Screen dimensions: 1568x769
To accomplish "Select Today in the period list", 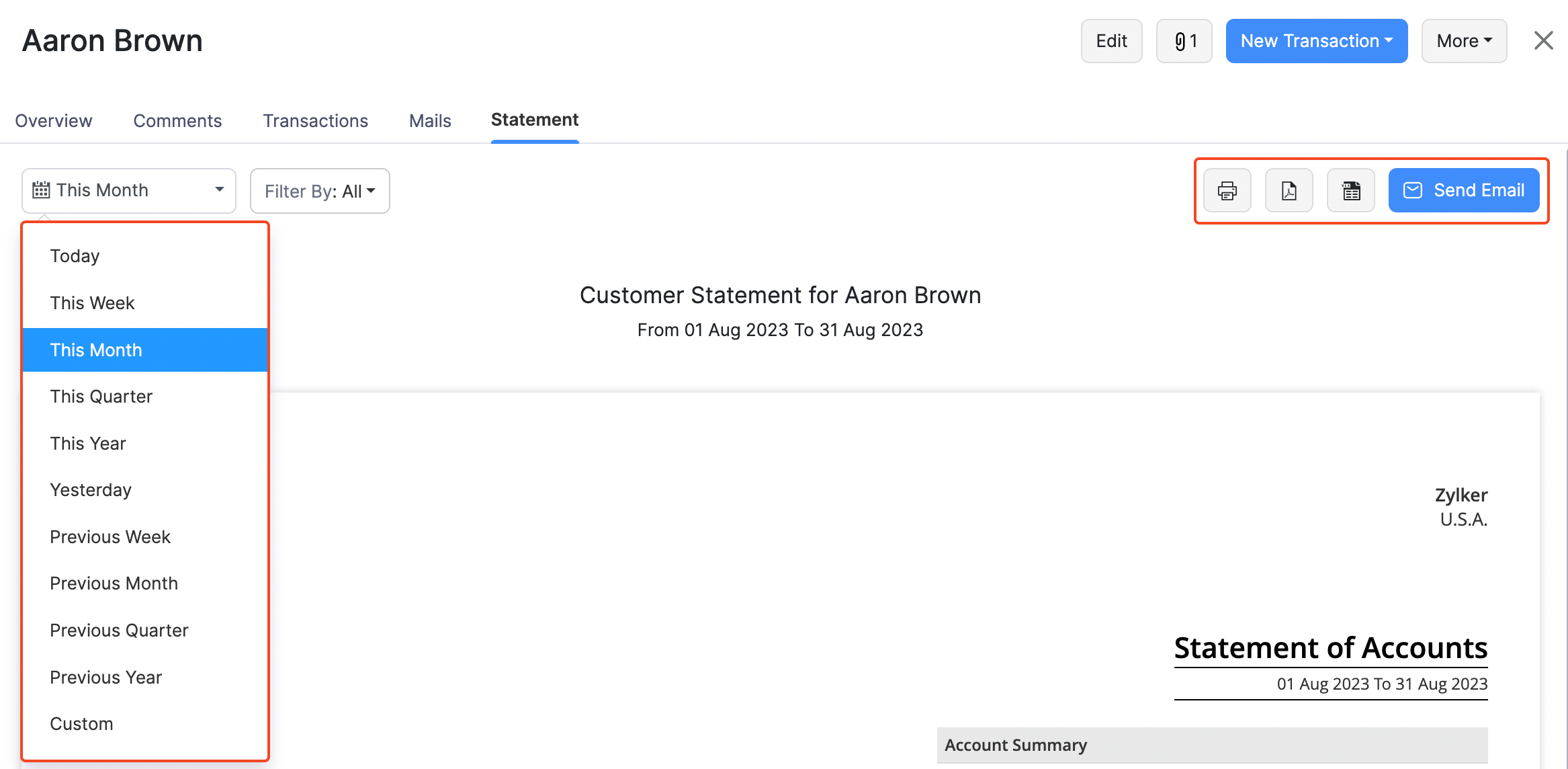I will pos(75,255).
